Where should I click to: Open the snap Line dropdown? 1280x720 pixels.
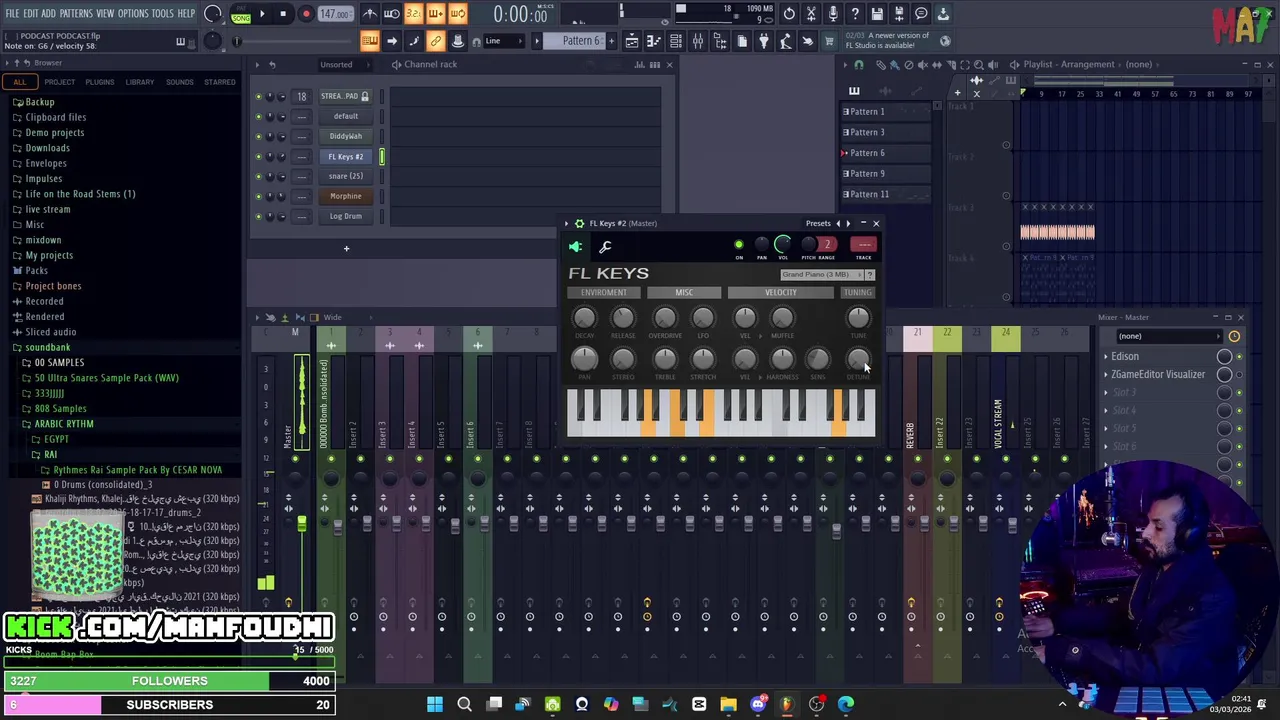[x=504, y=41]
